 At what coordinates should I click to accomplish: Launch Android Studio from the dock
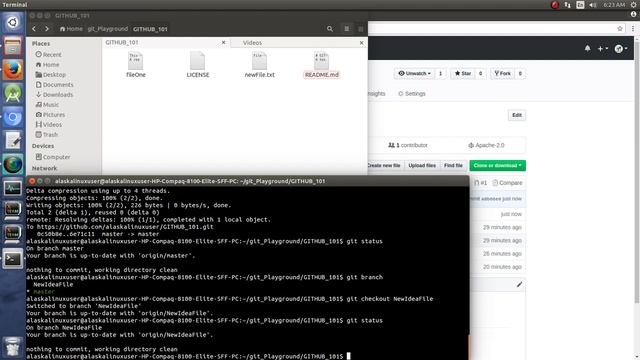13,93
